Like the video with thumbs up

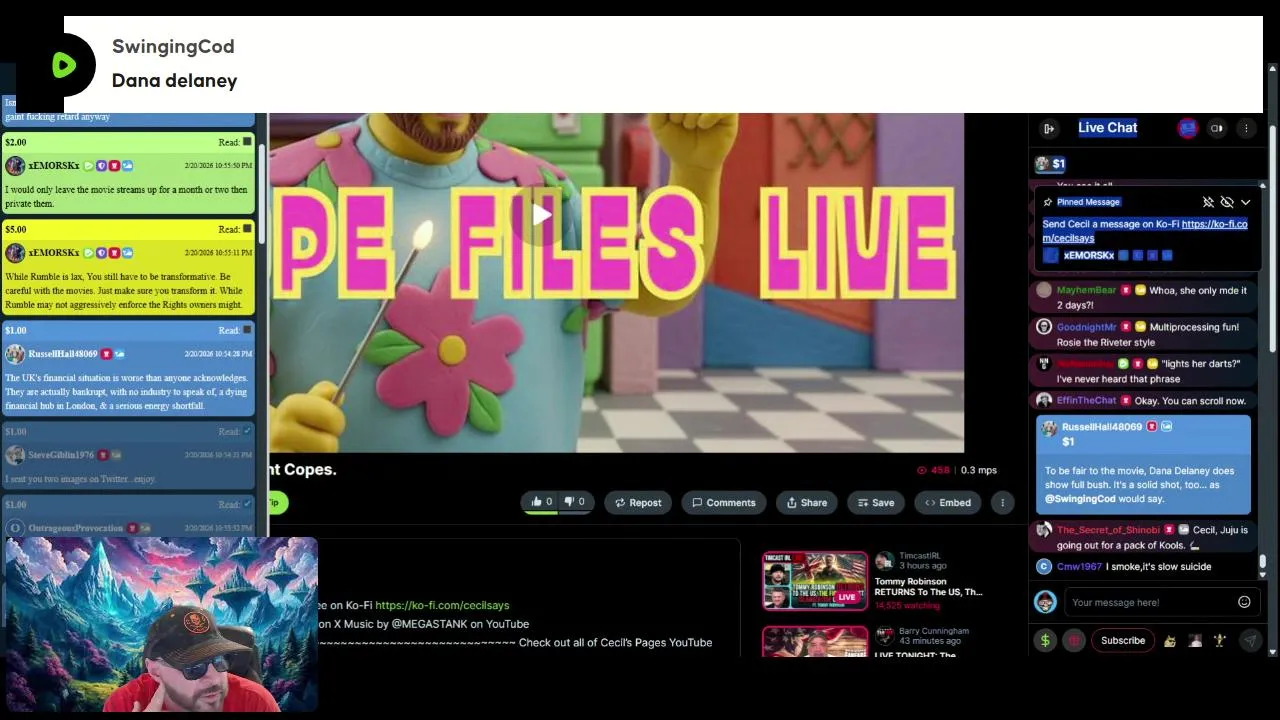[541, 502]
